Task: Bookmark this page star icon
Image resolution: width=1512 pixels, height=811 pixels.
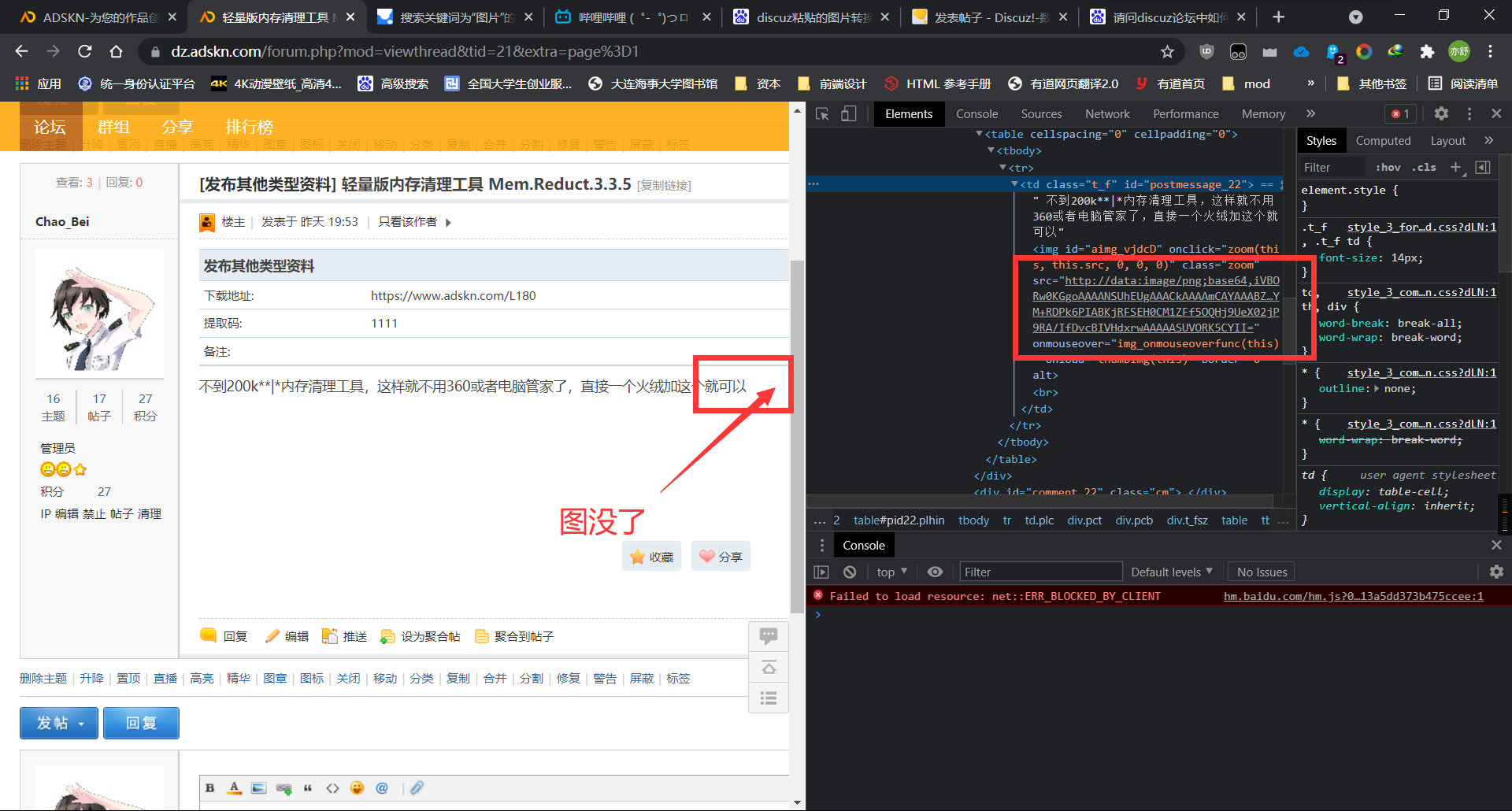Action: (1167, 51)
